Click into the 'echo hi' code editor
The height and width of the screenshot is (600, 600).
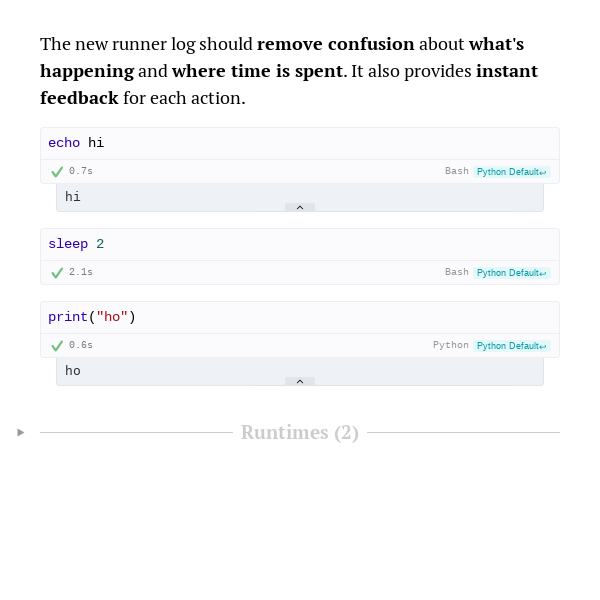click(300, 143)
